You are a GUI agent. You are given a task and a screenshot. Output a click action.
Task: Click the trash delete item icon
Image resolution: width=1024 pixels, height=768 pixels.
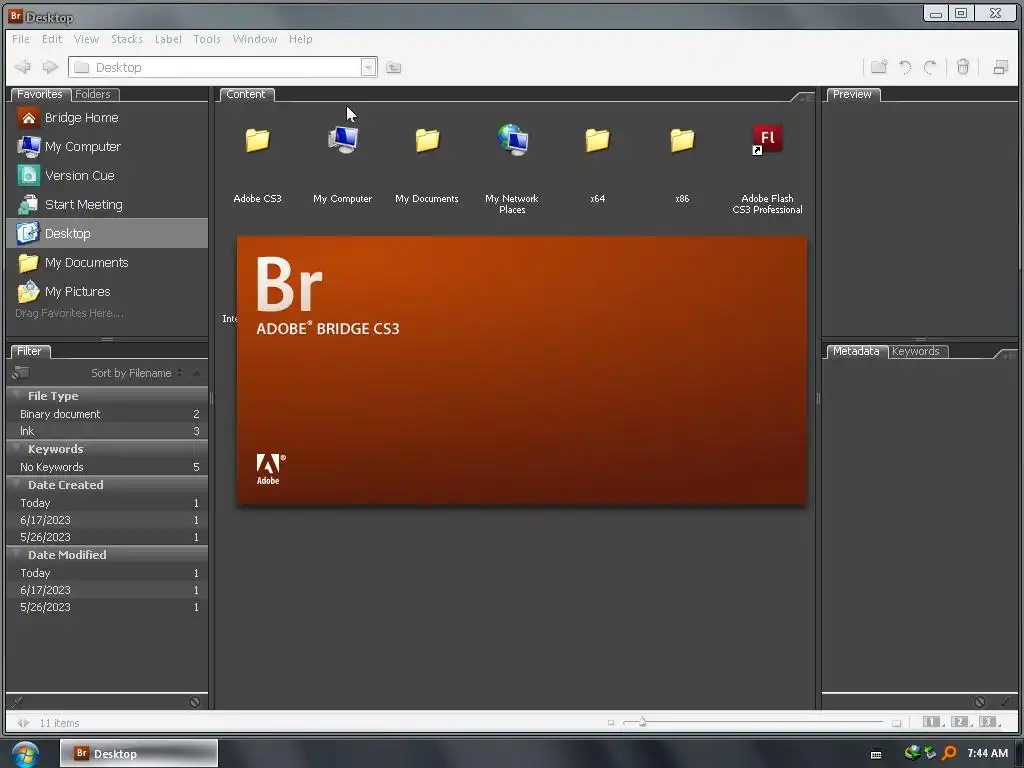click(x=963, y=67)
